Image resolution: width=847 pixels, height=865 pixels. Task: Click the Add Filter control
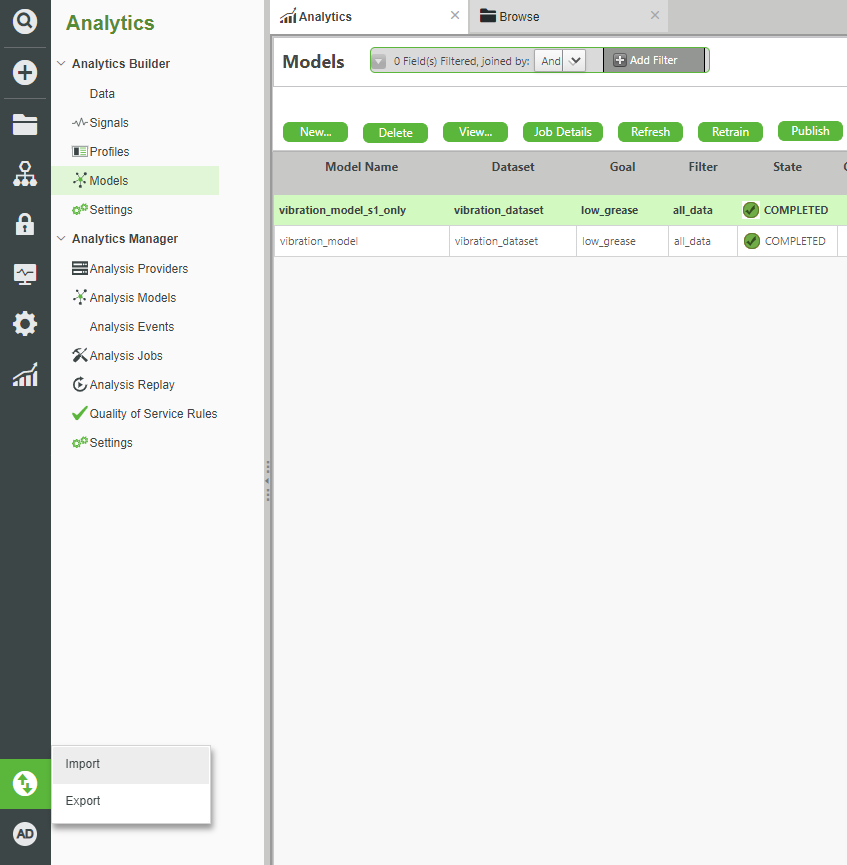(649, 60)
